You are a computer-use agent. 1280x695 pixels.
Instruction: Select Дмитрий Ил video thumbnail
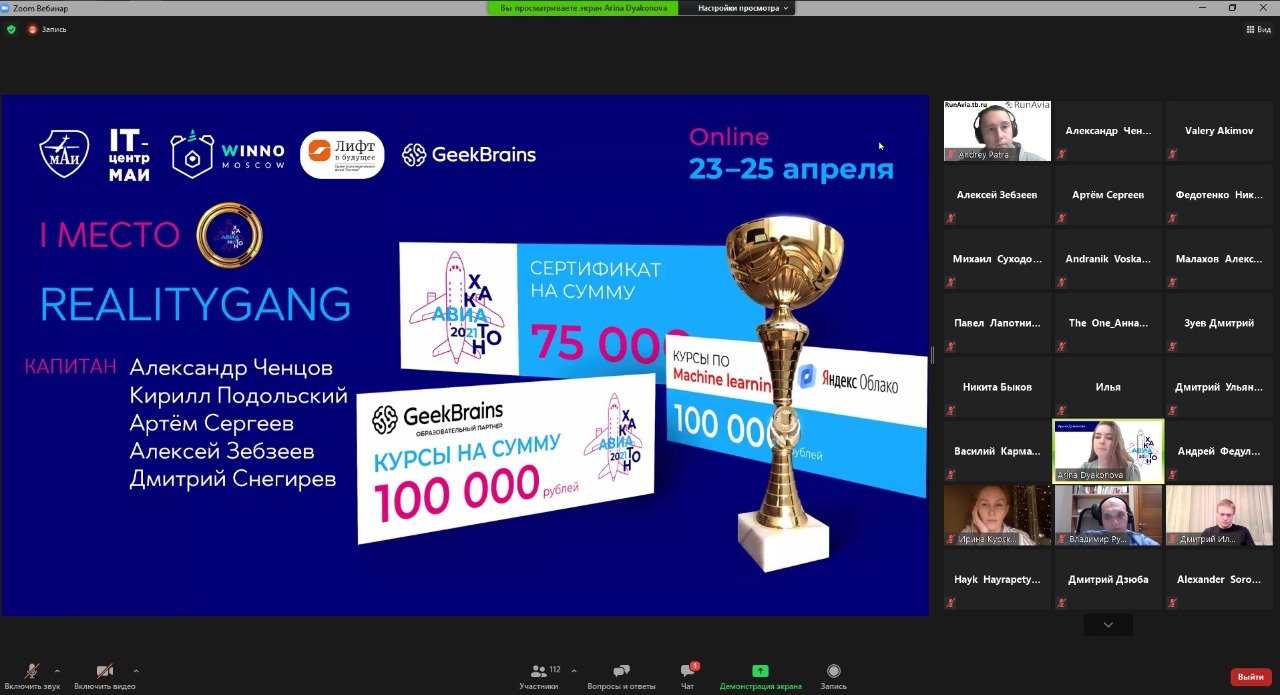pos(1219,515)
